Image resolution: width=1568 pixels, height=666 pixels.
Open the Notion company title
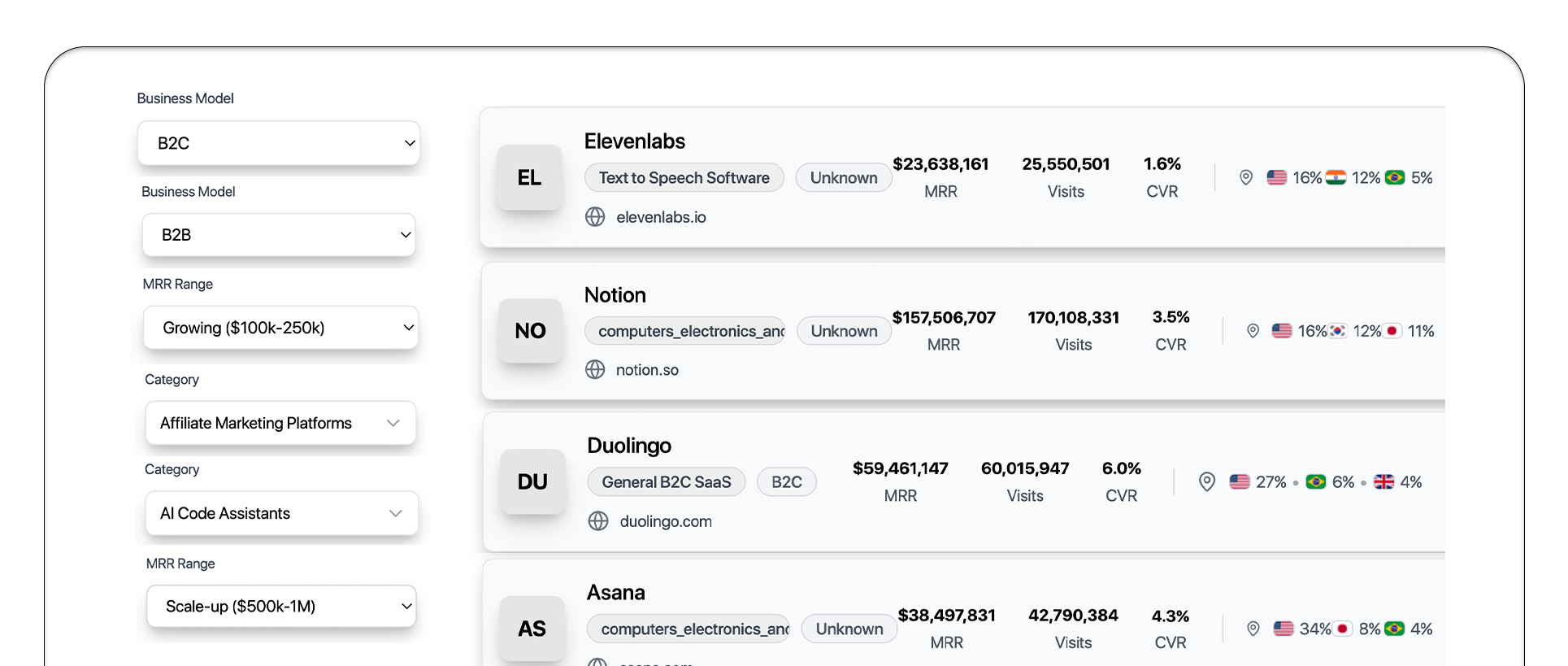coord(615,295)
